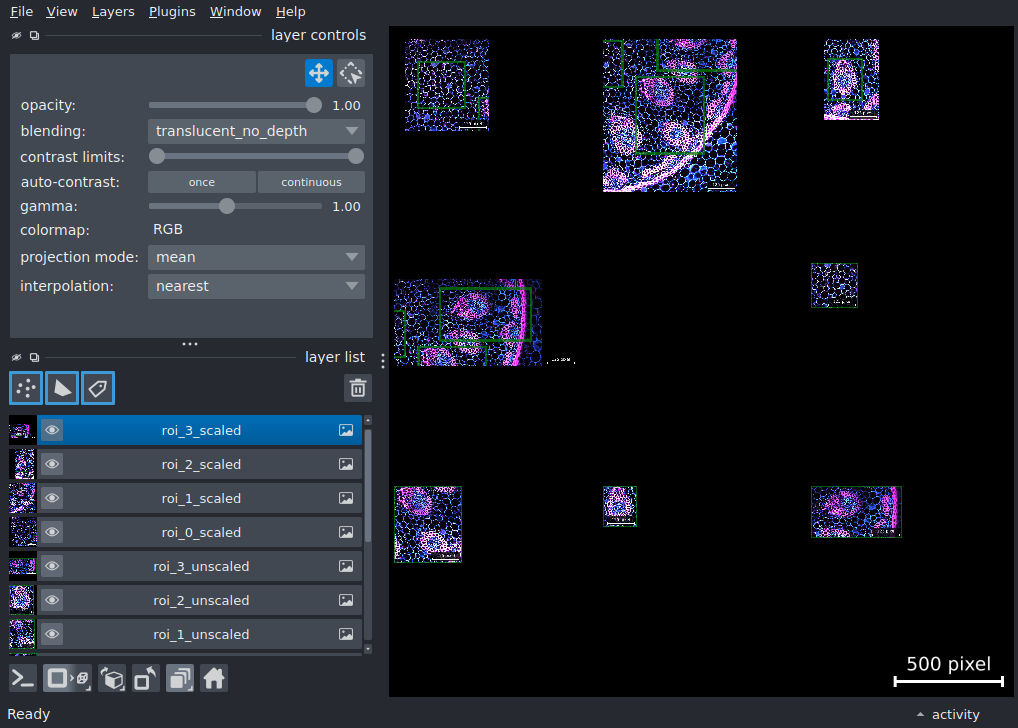Delete selected layer with trash icon
This screenshot has height=728, width=1018.
[x=358, y=388]
